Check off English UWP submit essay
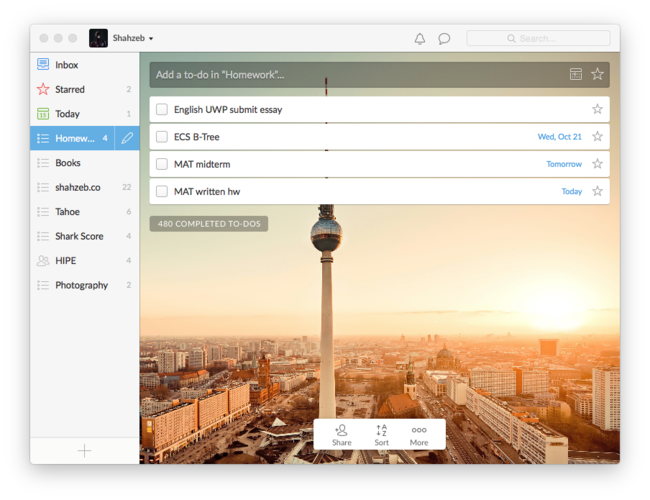650x500 pixels. coord(162,109)
